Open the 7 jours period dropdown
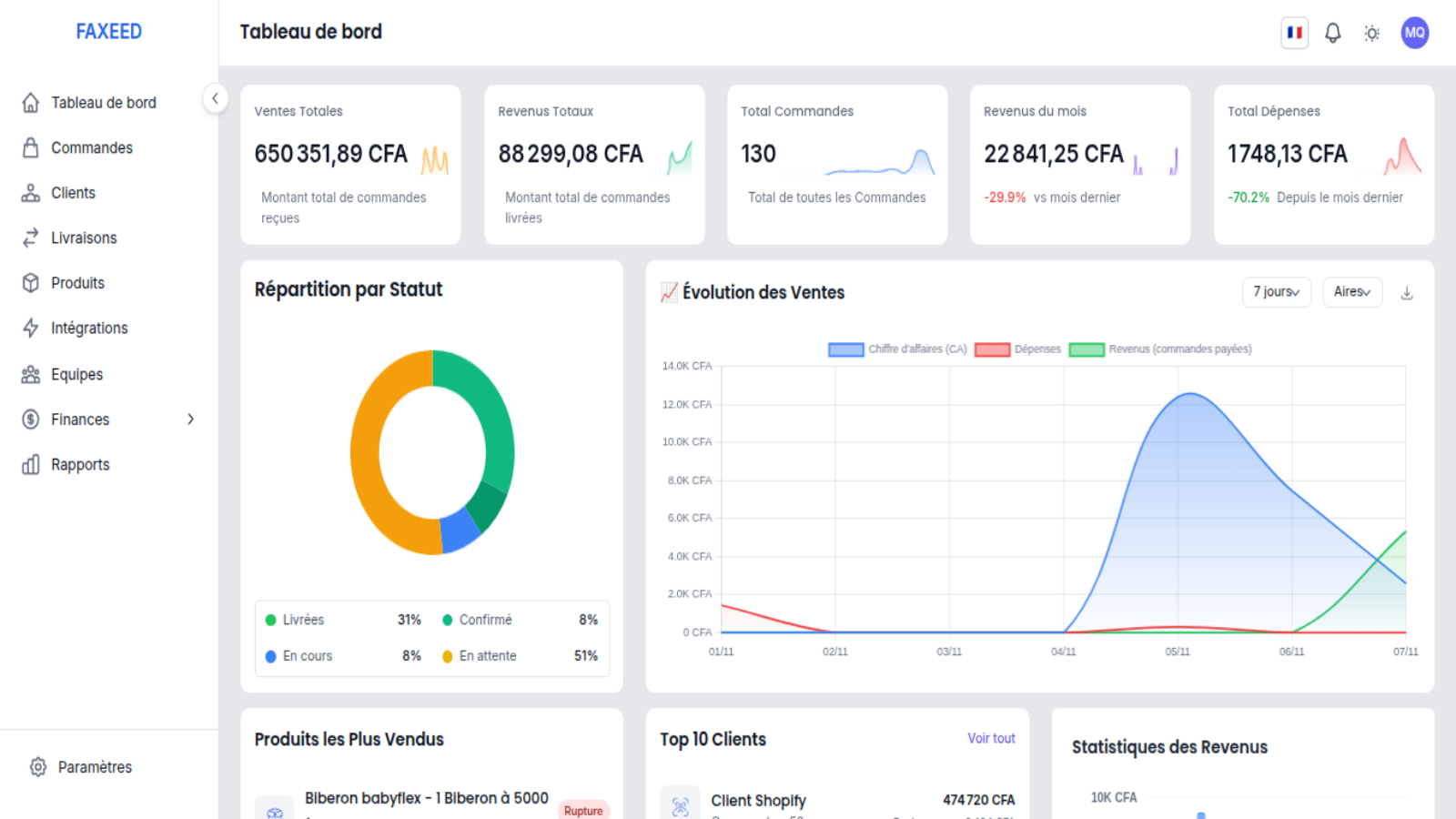This screenshot has height=819, width=1456. point(1277,292)
